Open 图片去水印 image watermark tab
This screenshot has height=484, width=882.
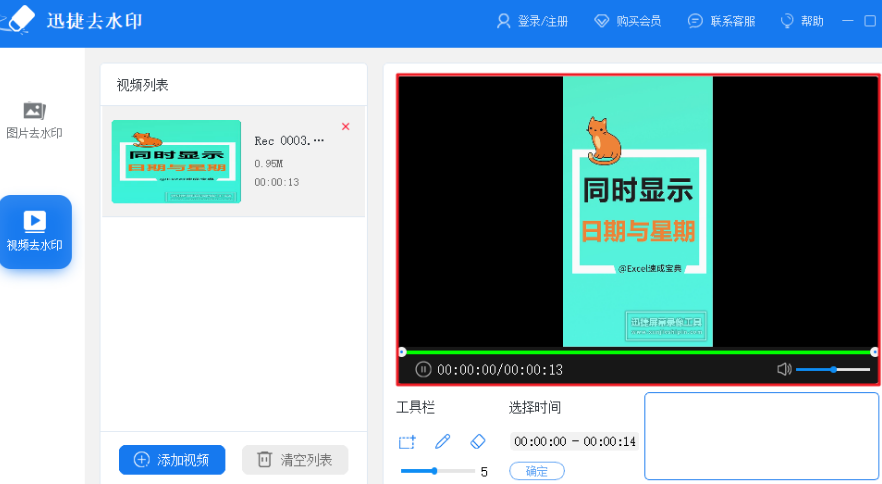(35, 120)
